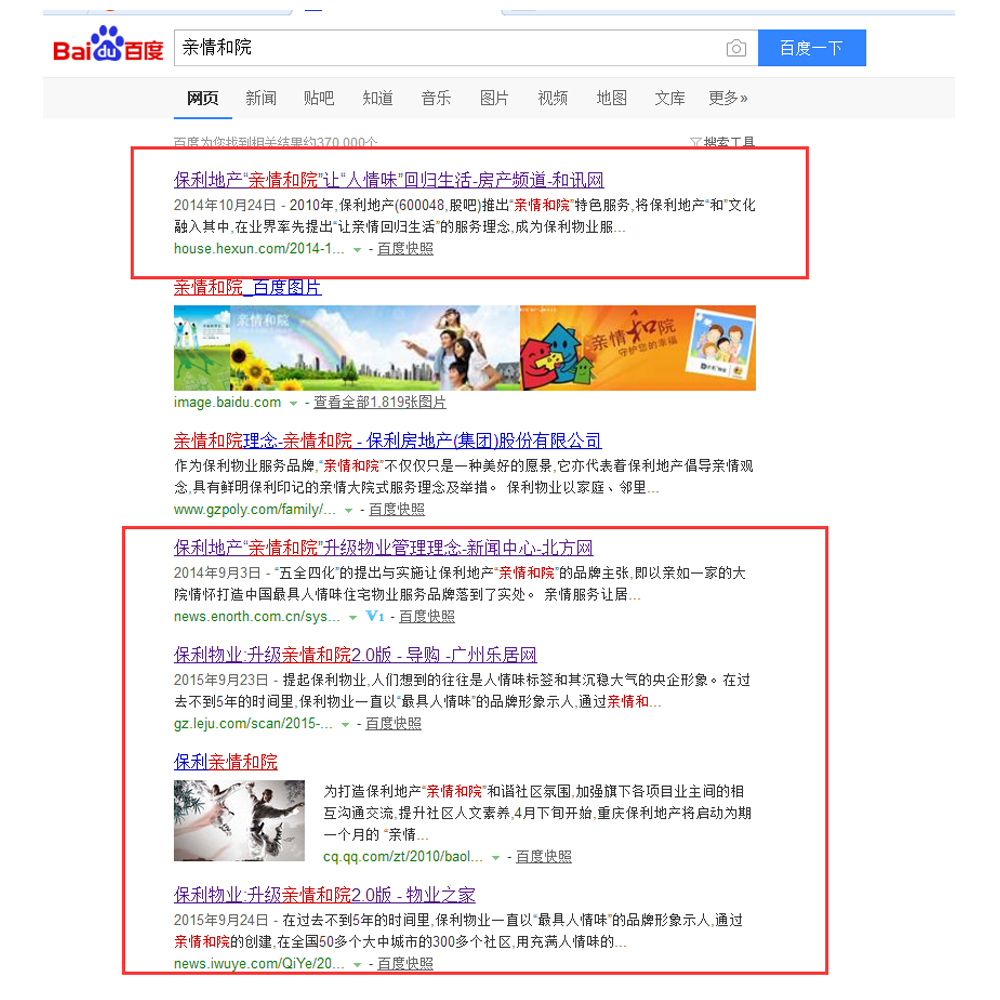Open the 视频 tab
This screenshot has height=1000, width=1000.
coord(553,98)
